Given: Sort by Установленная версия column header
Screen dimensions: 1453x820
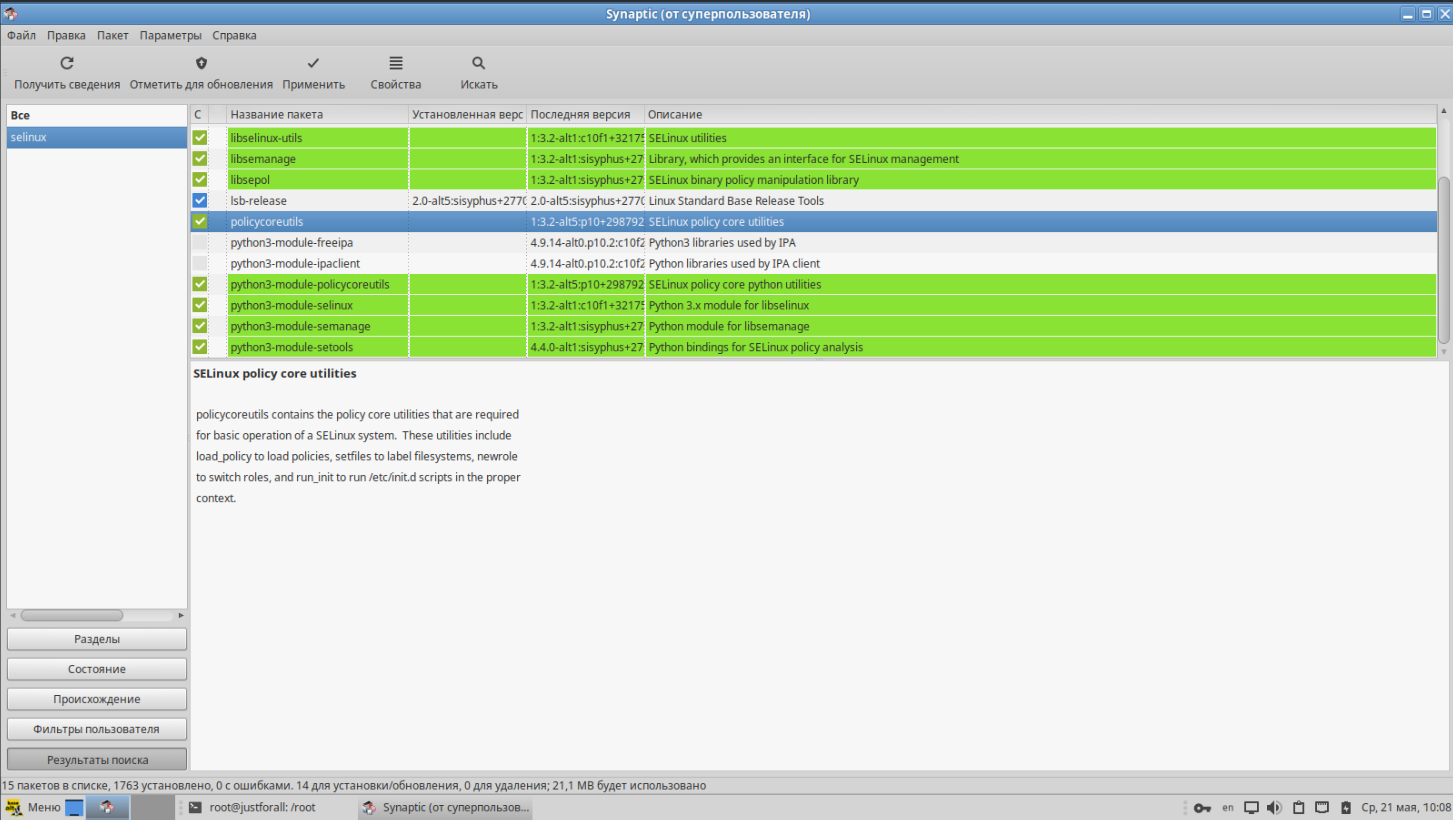Looking at the screenshot, I should tap(467, 115).
